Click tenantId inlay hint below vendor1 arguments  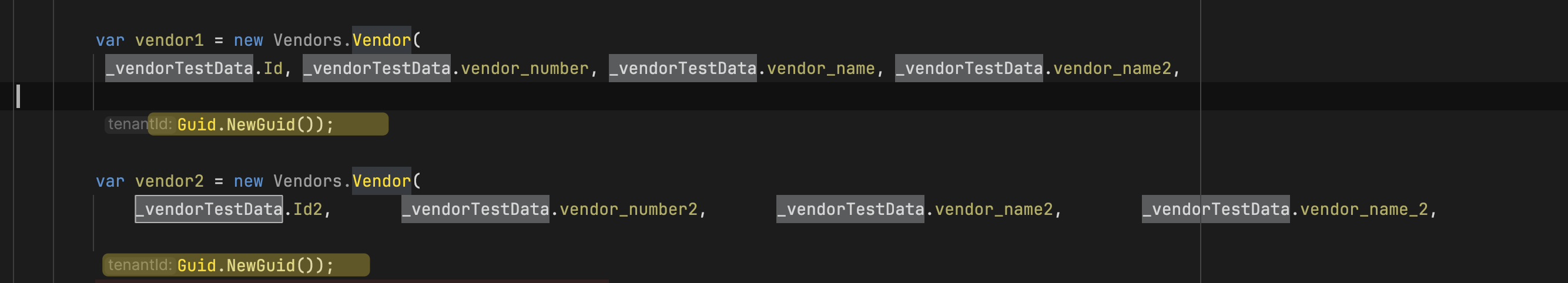point(139,124)
